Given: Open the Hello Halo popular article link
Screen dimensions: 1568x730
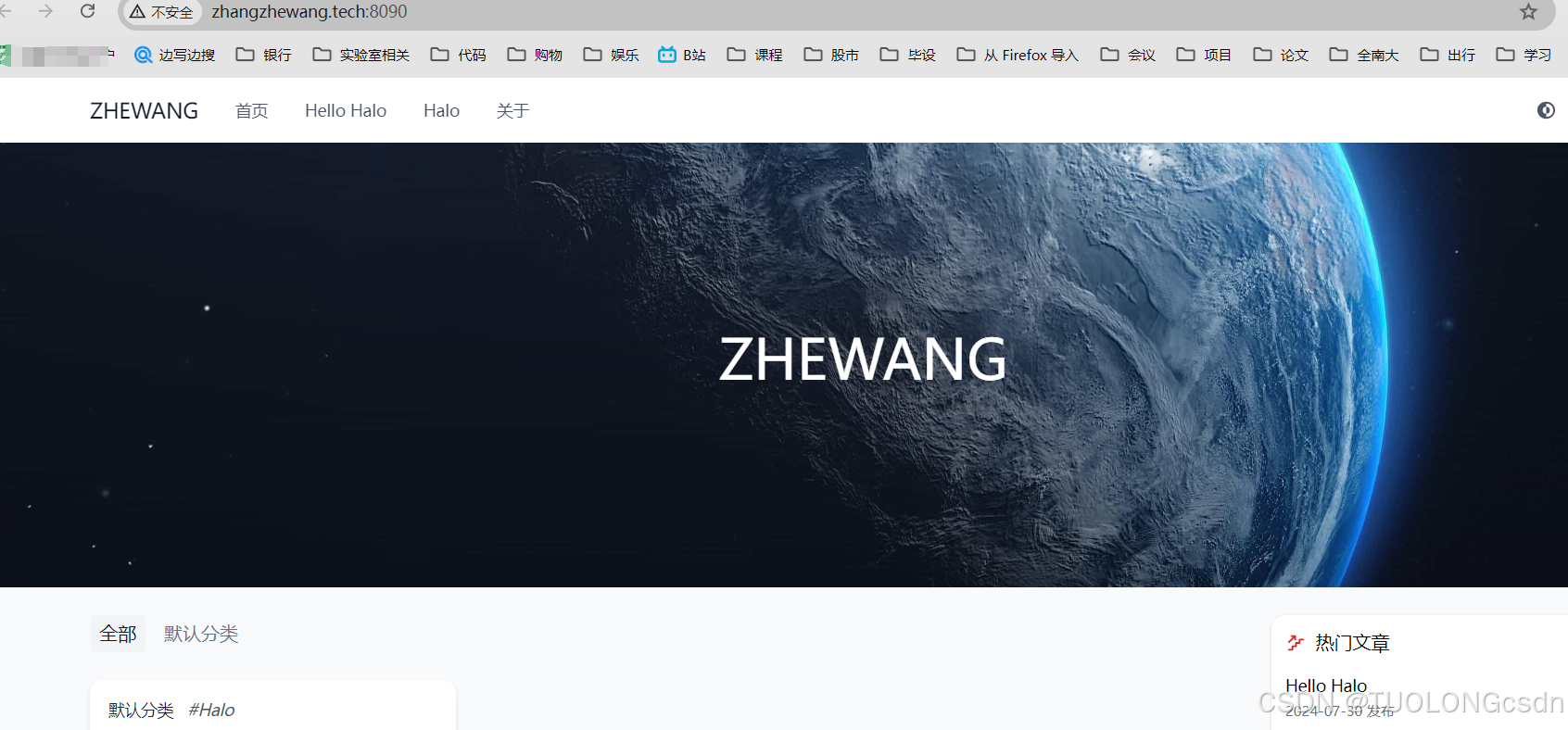Looking at the screenshot, I should [1326, 686].
